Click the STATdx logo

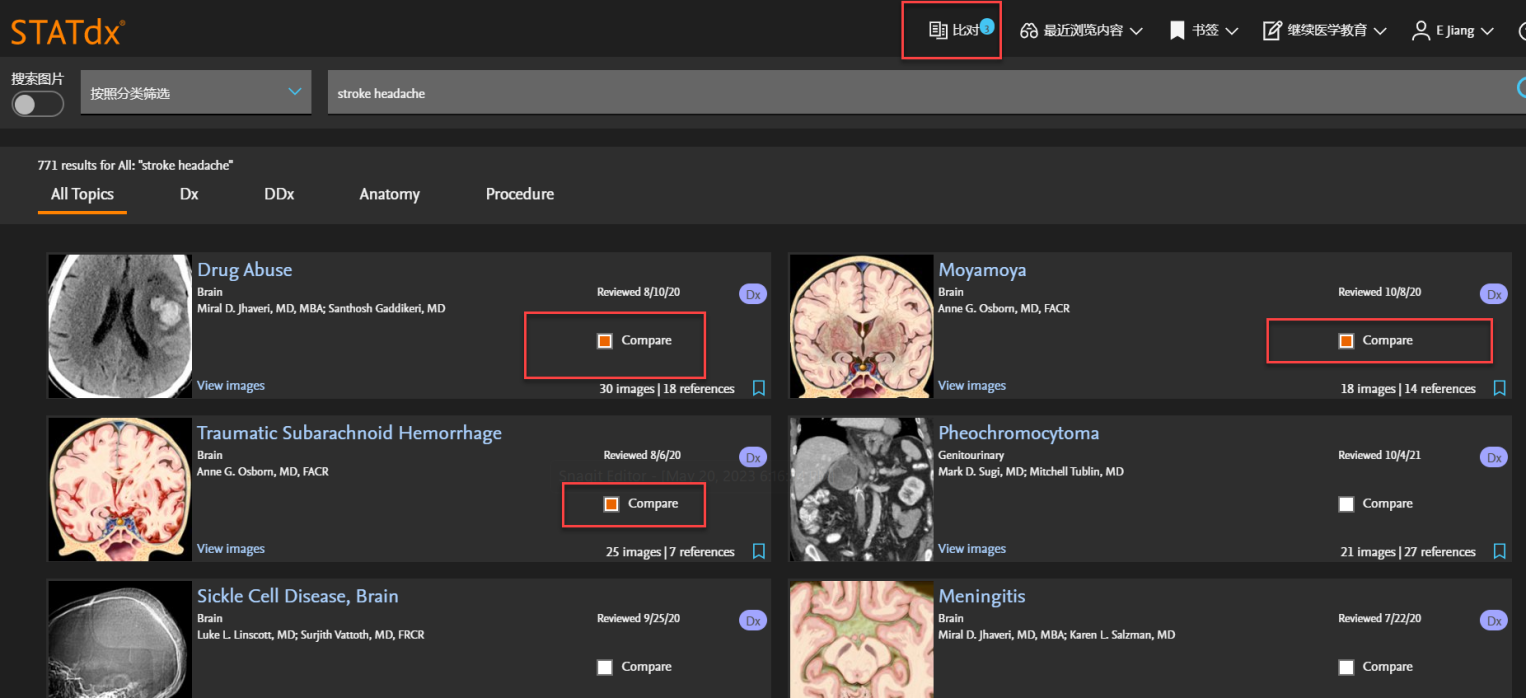click(x=66, y=31)
